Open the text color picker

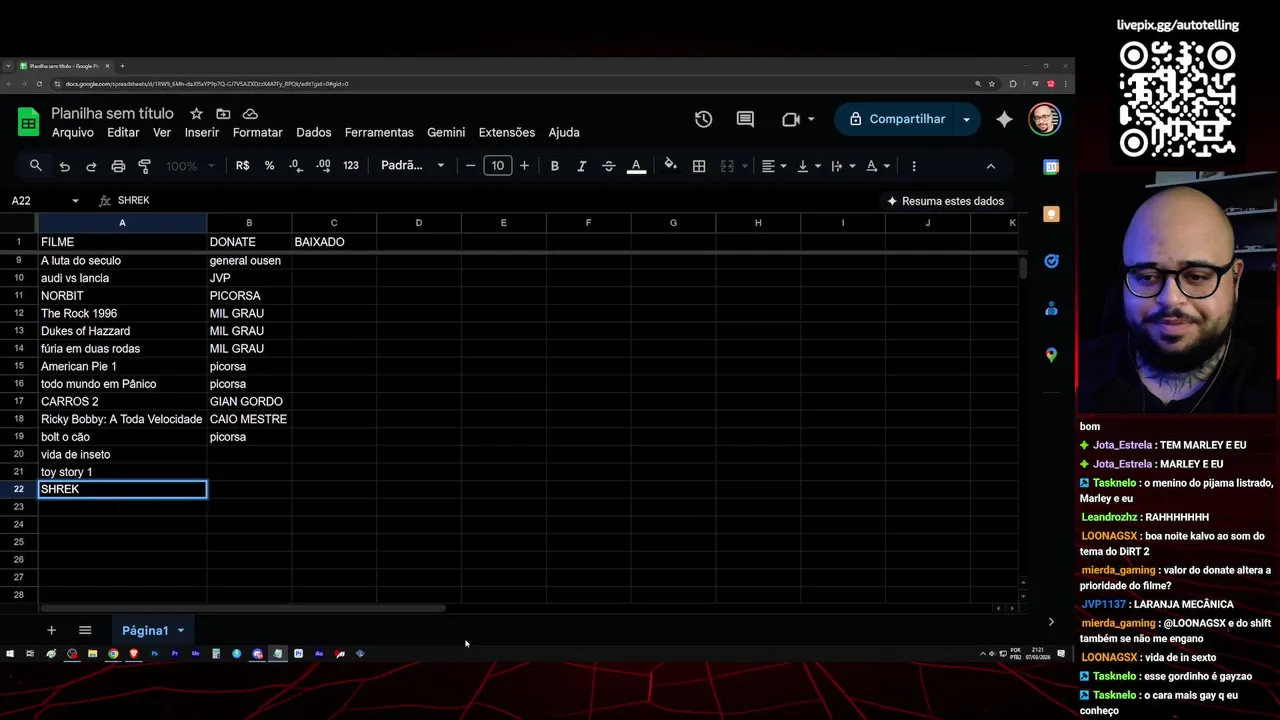(636, 166)
